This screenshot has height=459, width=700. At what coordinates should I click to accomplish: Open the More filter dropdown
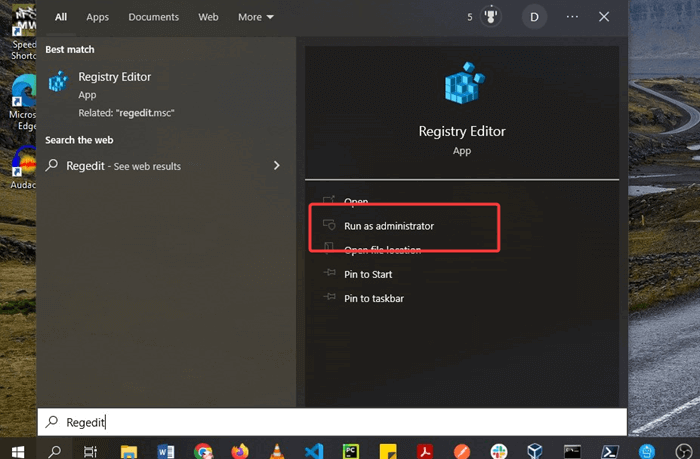pyautogui.click(x=256, y=17)
